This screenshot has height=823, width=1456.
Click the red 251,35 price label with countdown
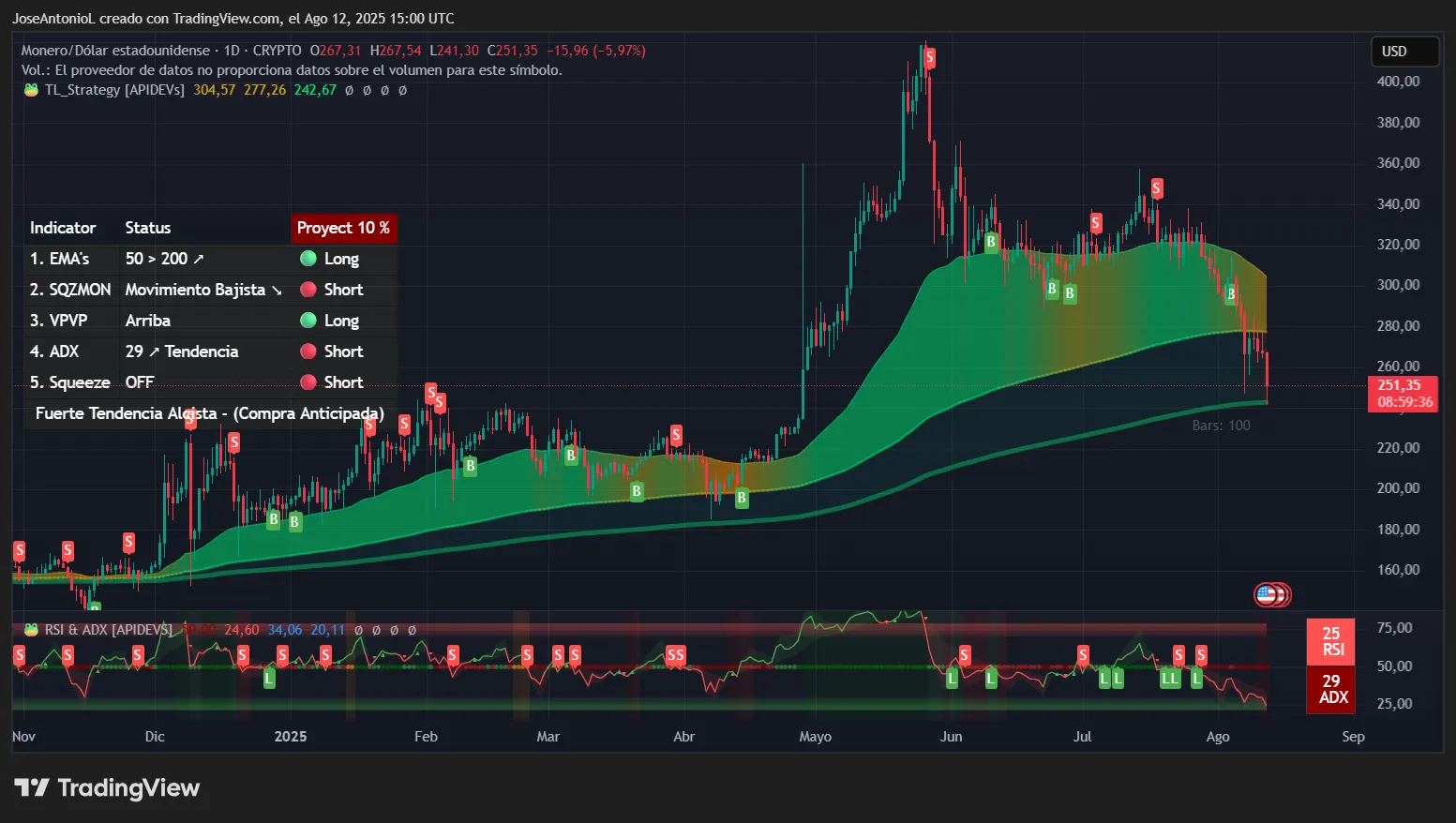[1402, 395]
